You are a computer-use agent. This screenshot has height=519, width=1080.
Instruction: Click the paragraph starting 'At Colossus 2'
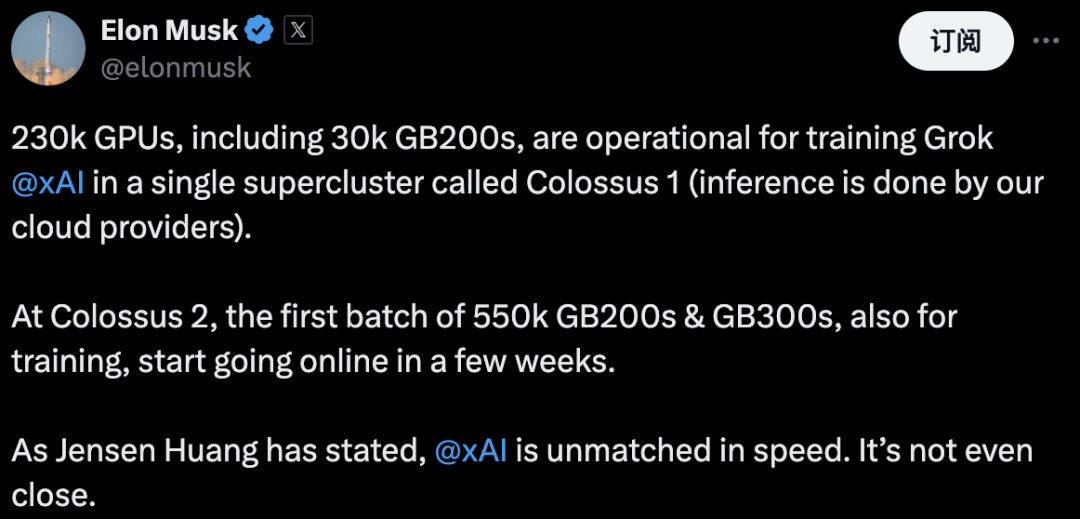(484, 339)
